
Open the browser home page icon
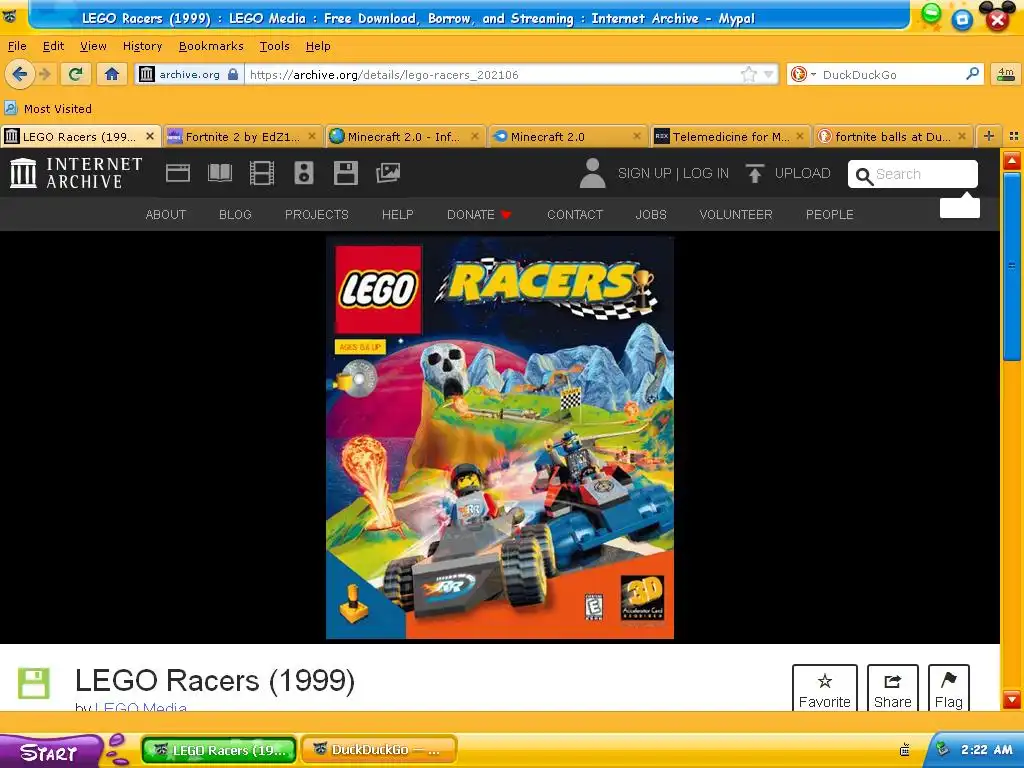pos(112,74)
